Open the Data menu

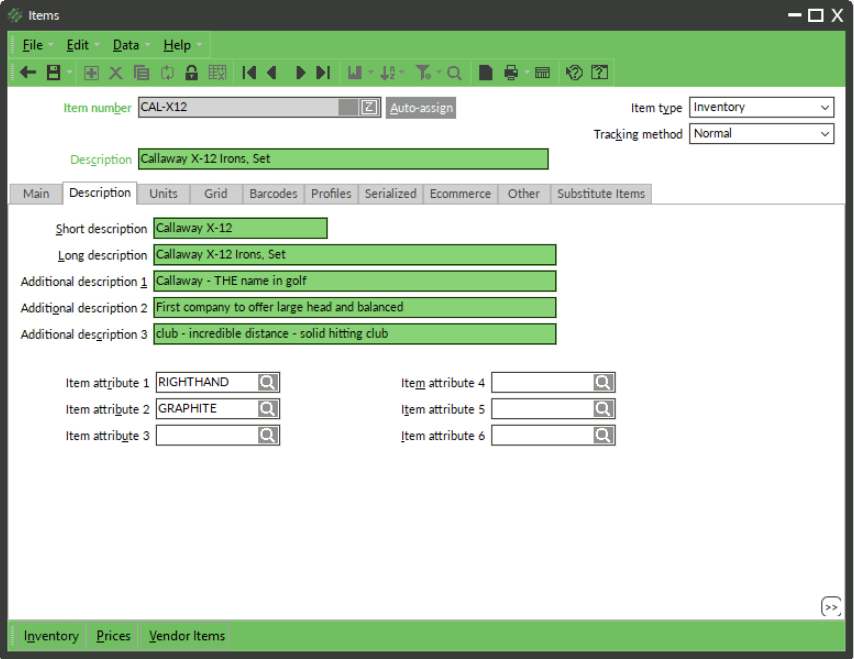coord(126,45)
